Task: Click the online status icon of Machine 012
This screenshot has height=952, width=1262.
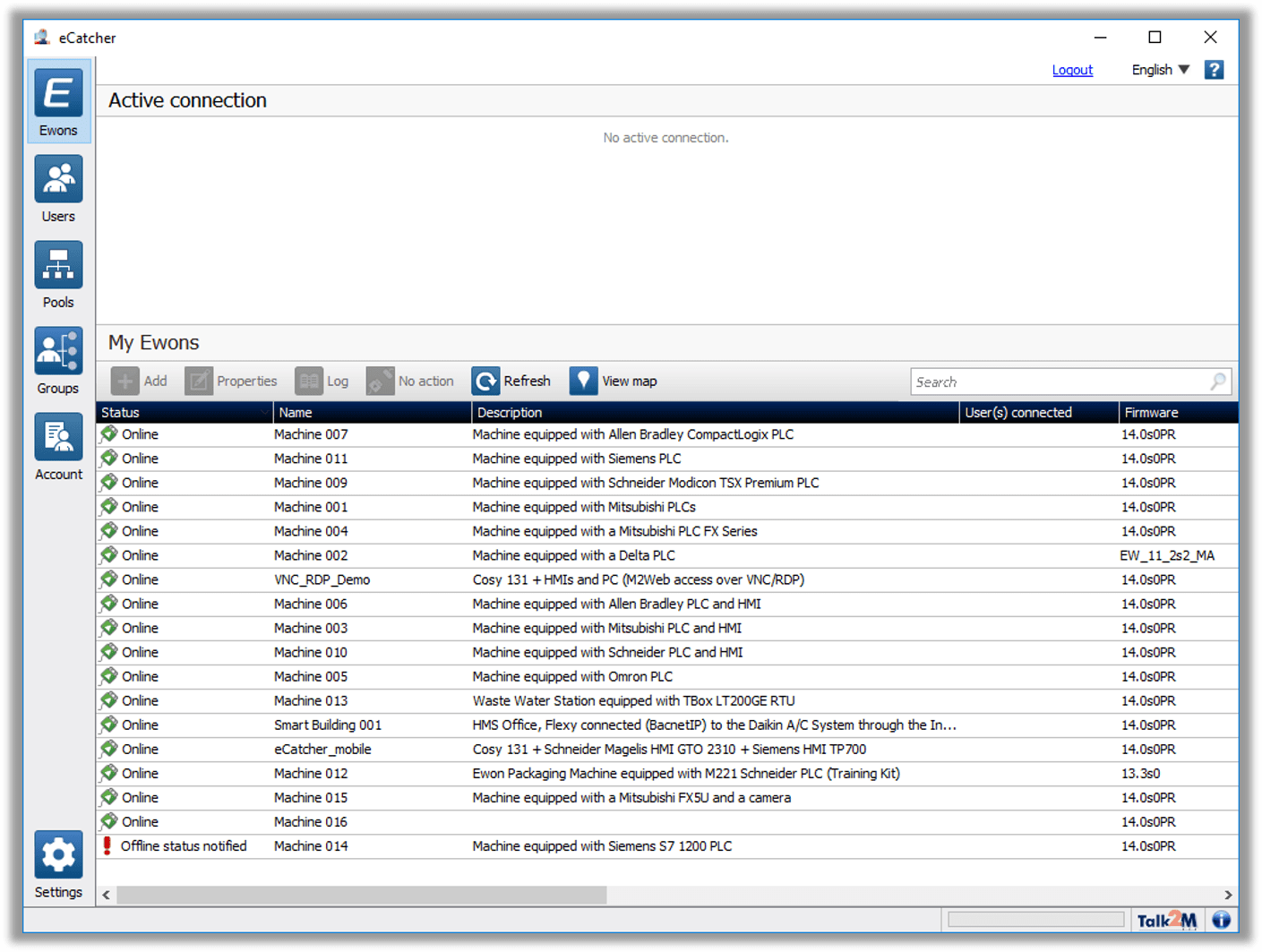Action: point(109,772)
